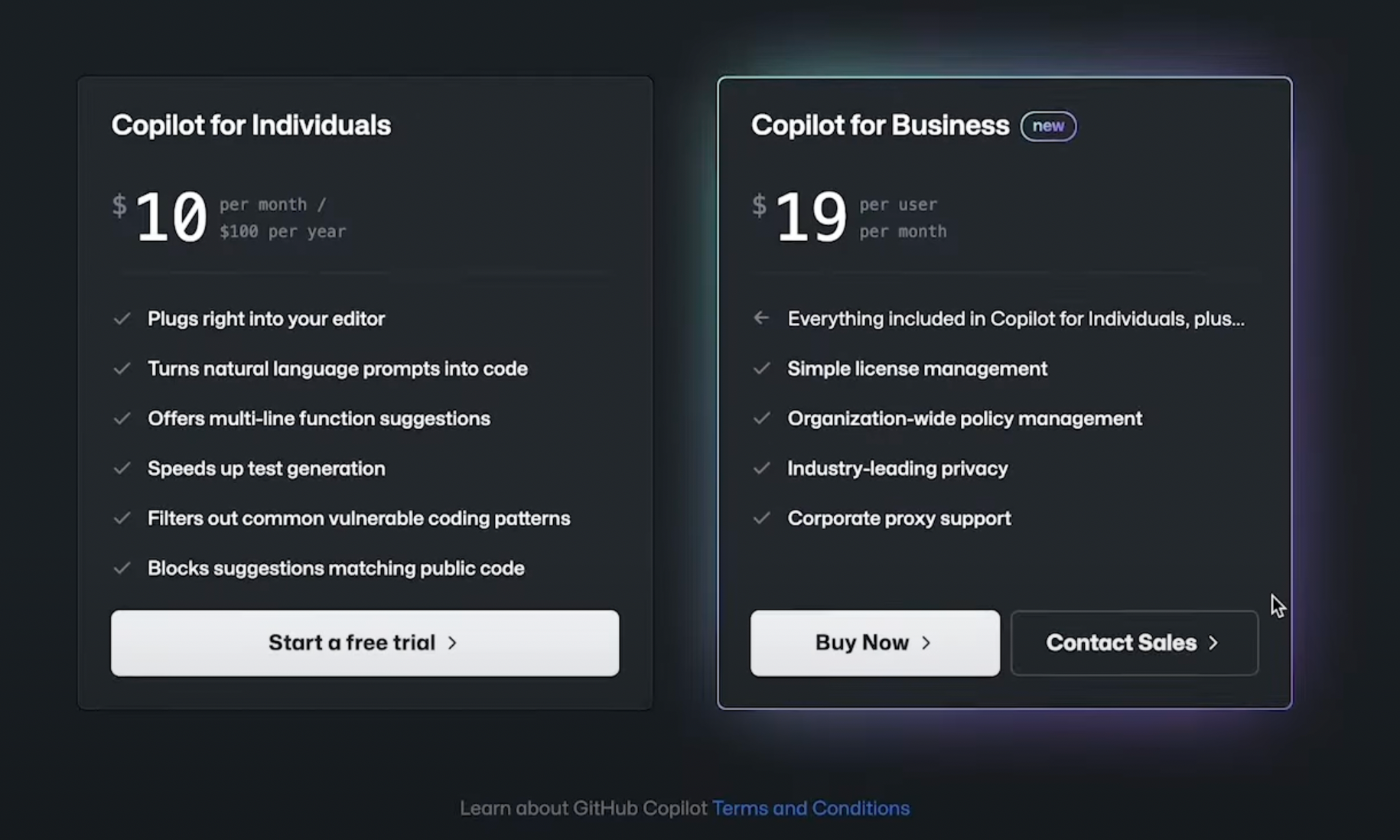
Task: Click the $10 per month price
Action: [x=171, y=217]
